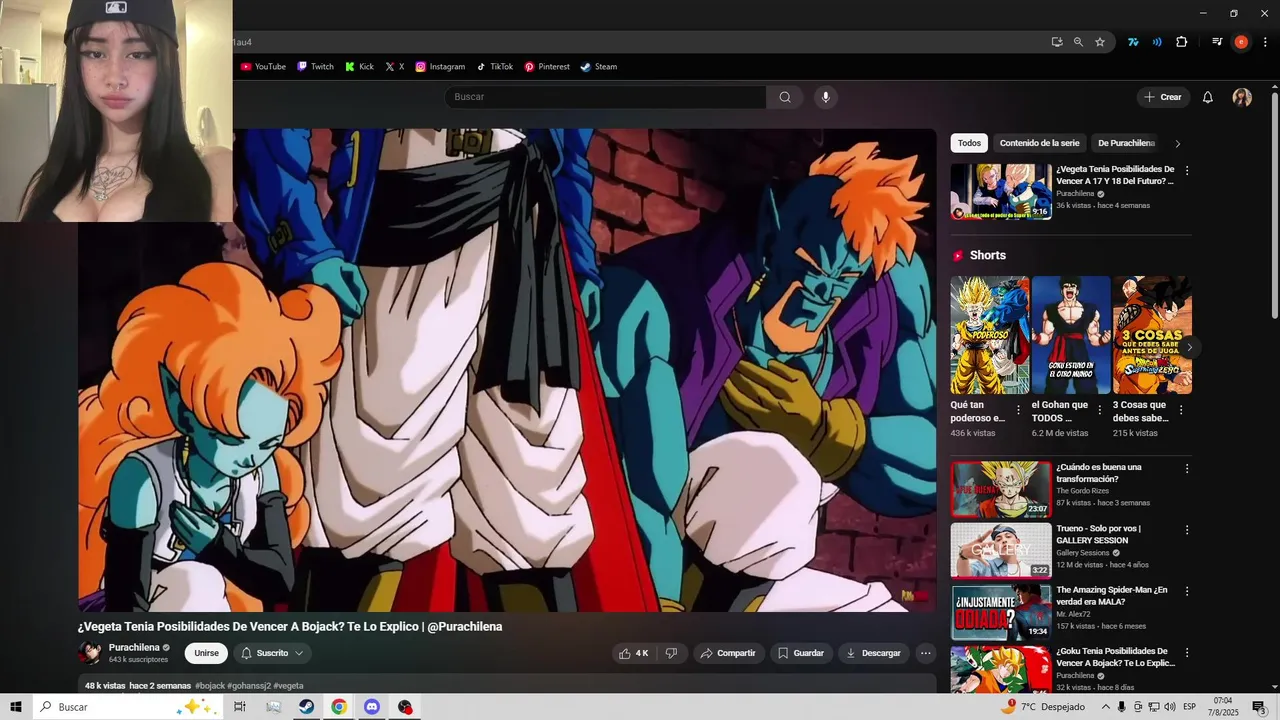Open the Instagram bookmark
Screen dimensions: 1280x720
[440, 67]
